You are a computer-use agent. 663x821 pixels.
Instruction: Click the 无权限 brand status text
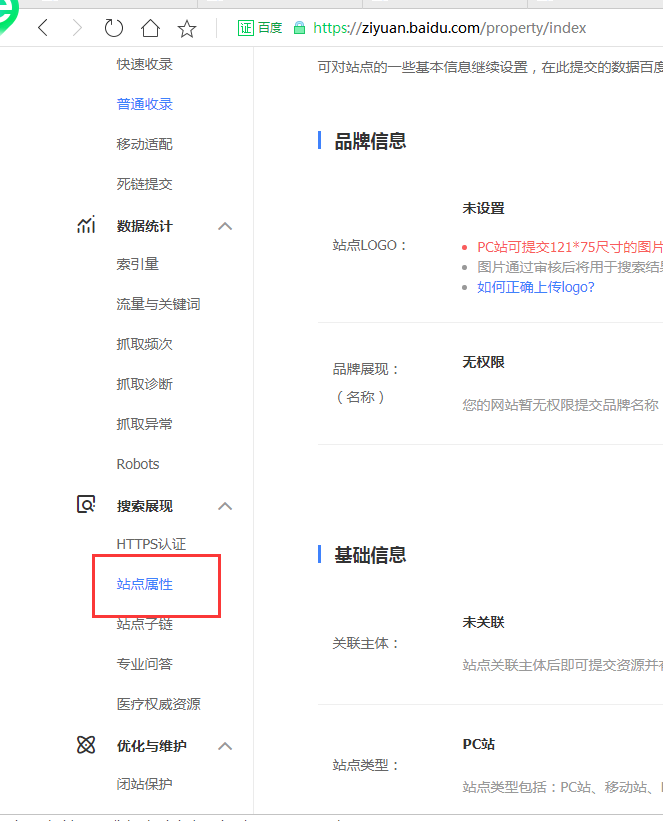(x=483, y=362)
